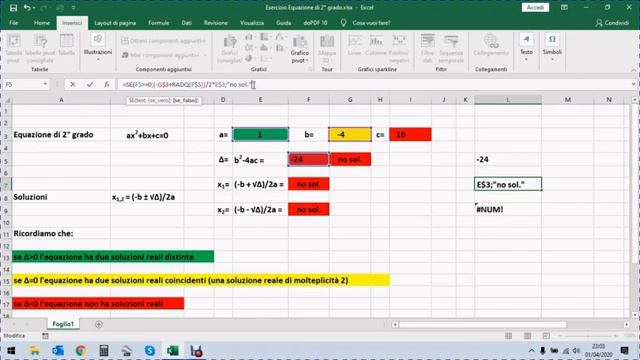Image resolution: width=640 pixels, height=360 pixels.
Task: Click the Filtro dati button
Action: 427,49
